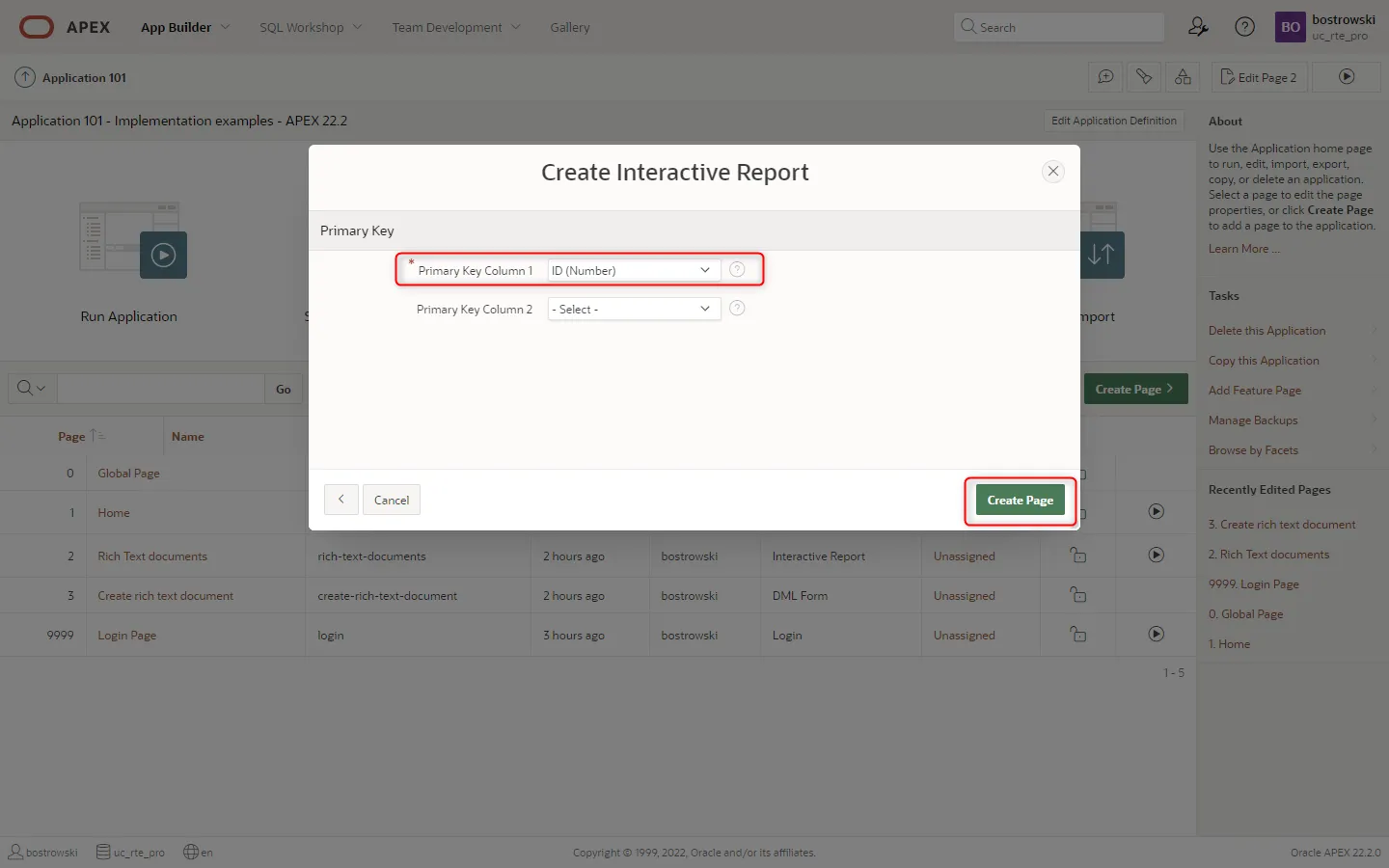Click help icon beside Primary Key Column 2
This screenshot has height=868, width=1389.
pos(737,309)
